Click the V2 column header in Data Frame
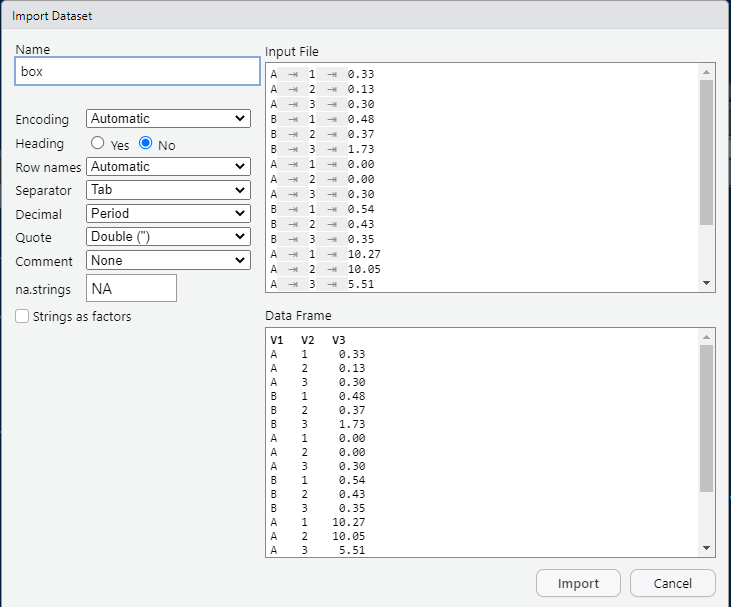 (x=308, y=340)
